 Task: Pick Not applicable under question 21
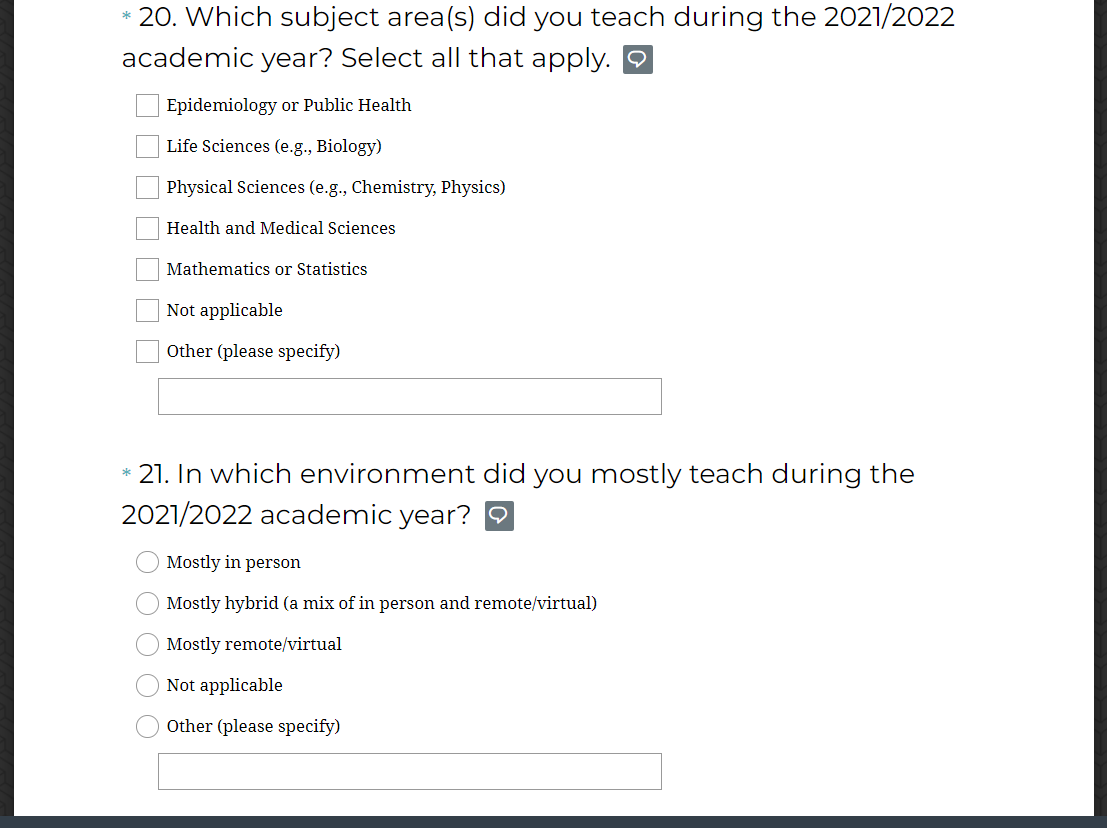coord(148,685)
